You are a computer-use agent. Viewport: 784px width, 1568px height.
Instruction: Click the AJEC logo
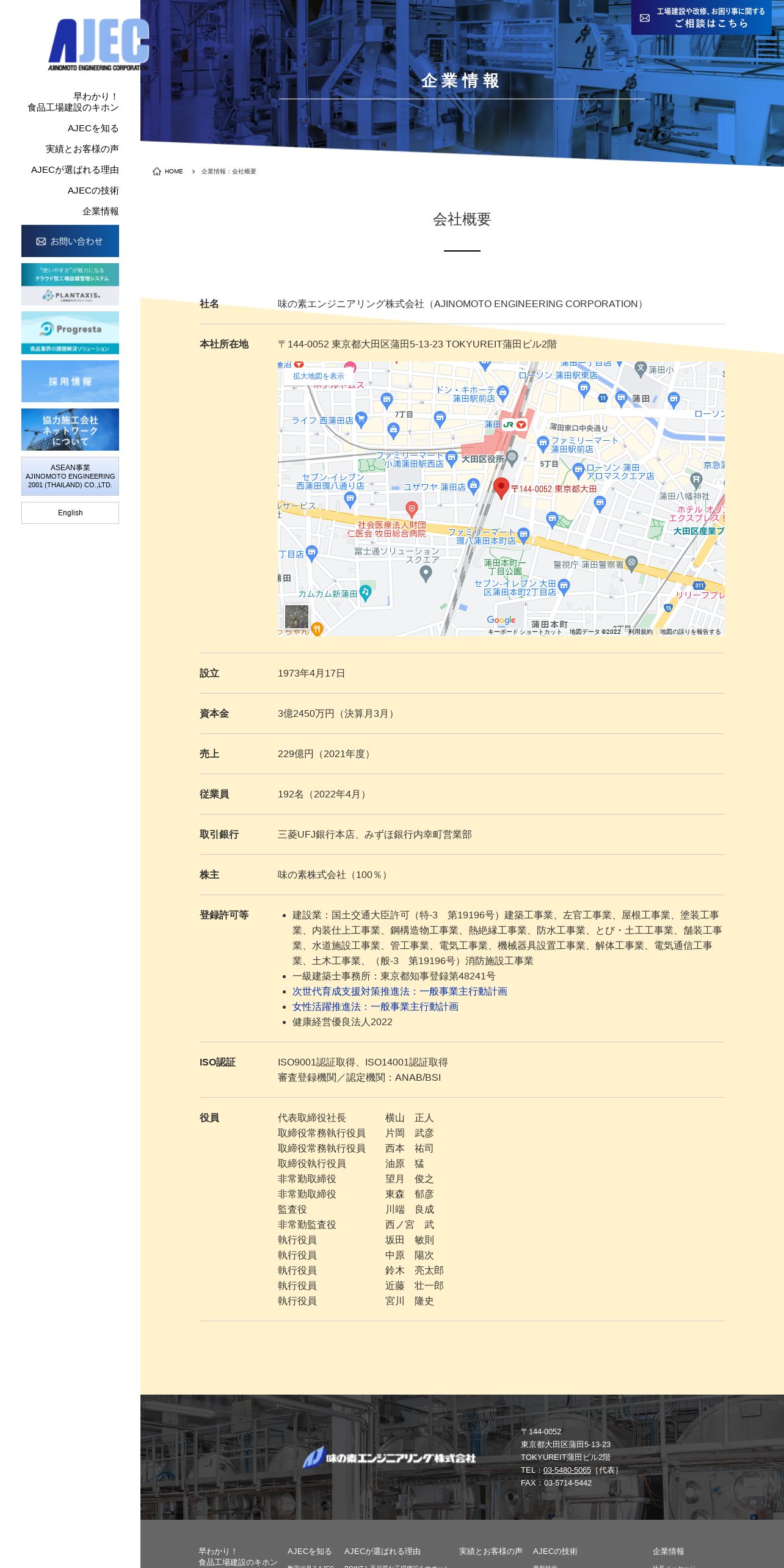(x=98, y=45)
